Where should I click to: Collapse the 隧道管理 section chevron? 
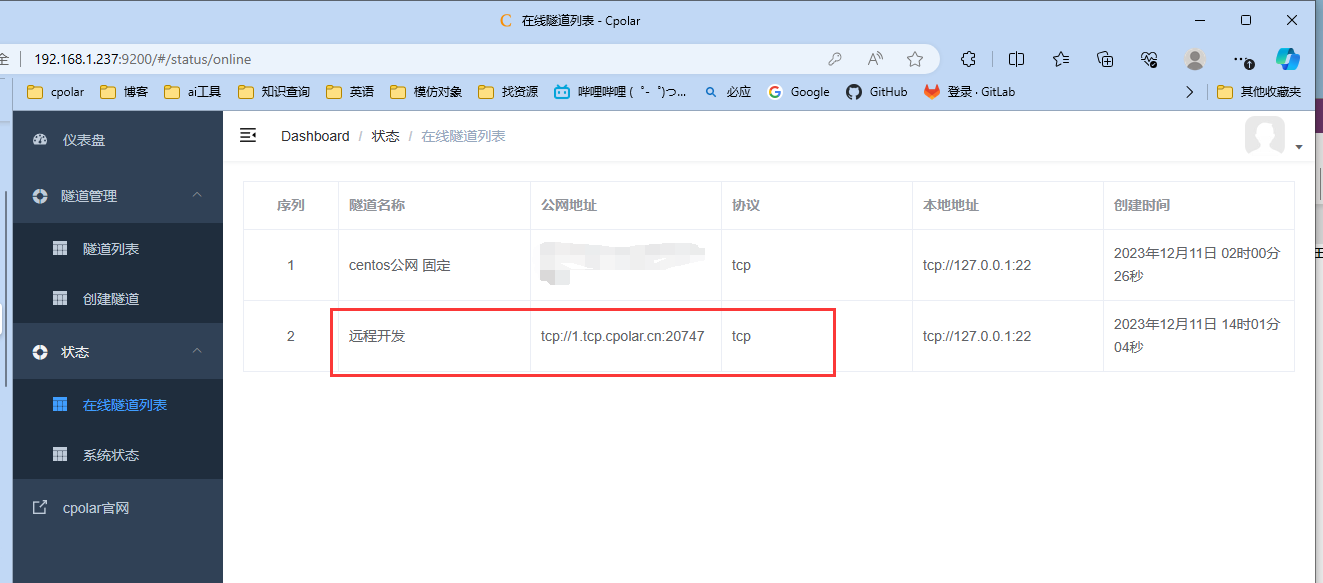click(x=197, y=195)
